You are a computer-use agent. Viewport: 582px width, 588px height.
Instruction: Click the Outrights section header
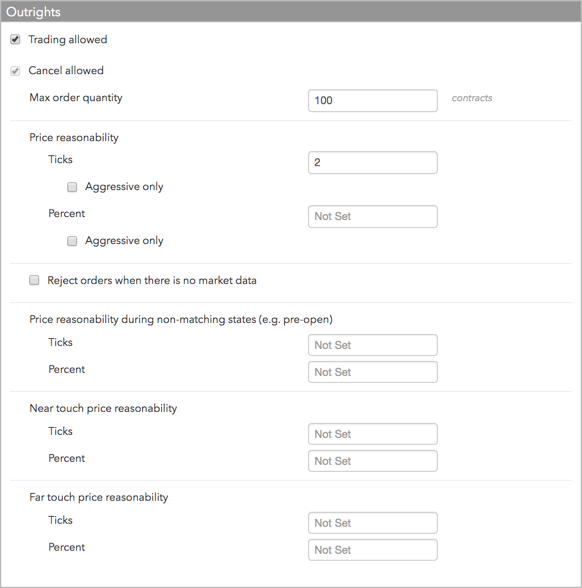click(x=291, y=12)
